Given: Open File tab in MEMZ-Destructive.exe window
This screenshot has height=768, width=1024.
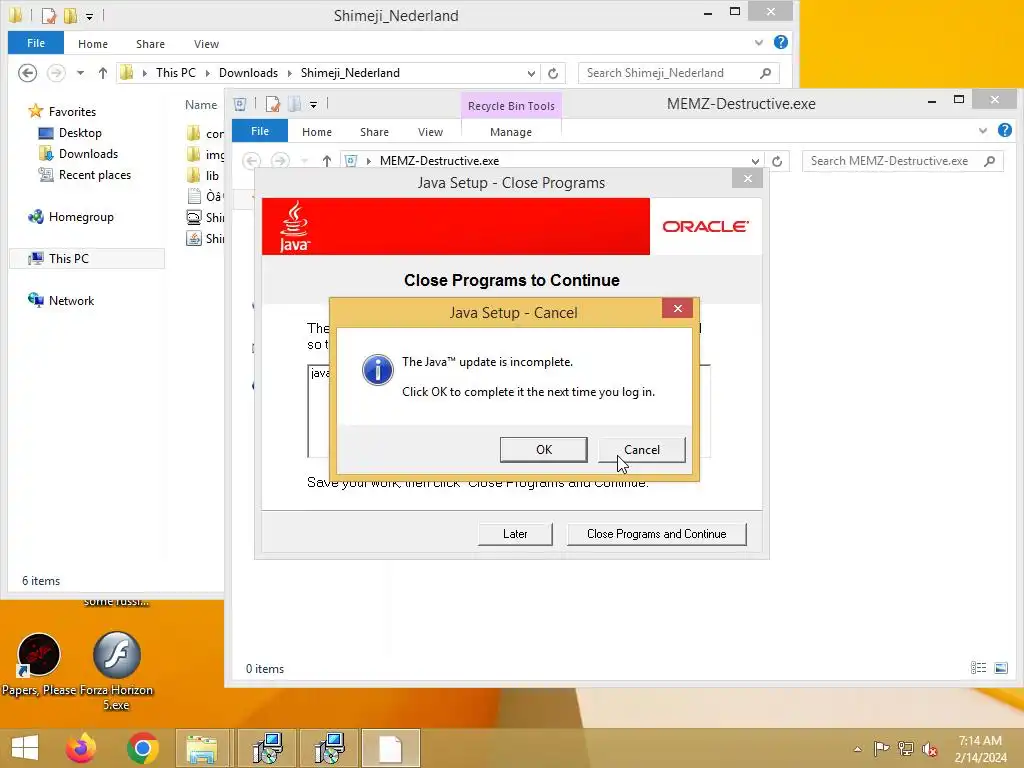Looking at the screenshot, I should click(x=260, y=131).
